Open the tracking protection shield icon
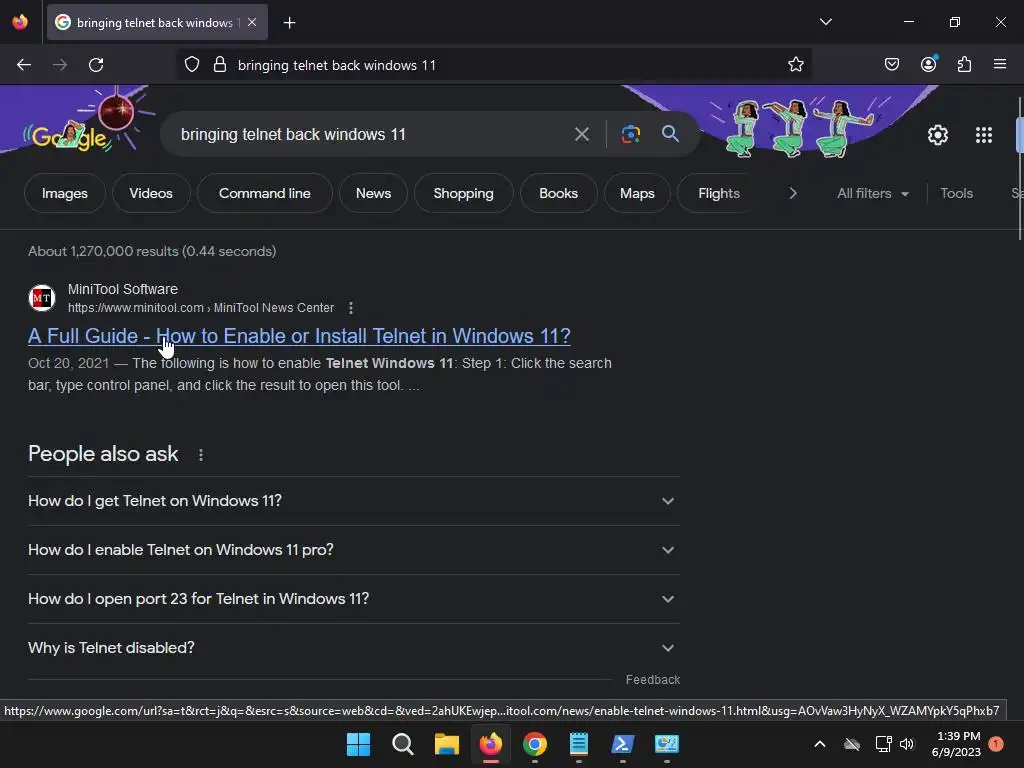Viewport: 1024px width, 768px height. tap(192, 65)
